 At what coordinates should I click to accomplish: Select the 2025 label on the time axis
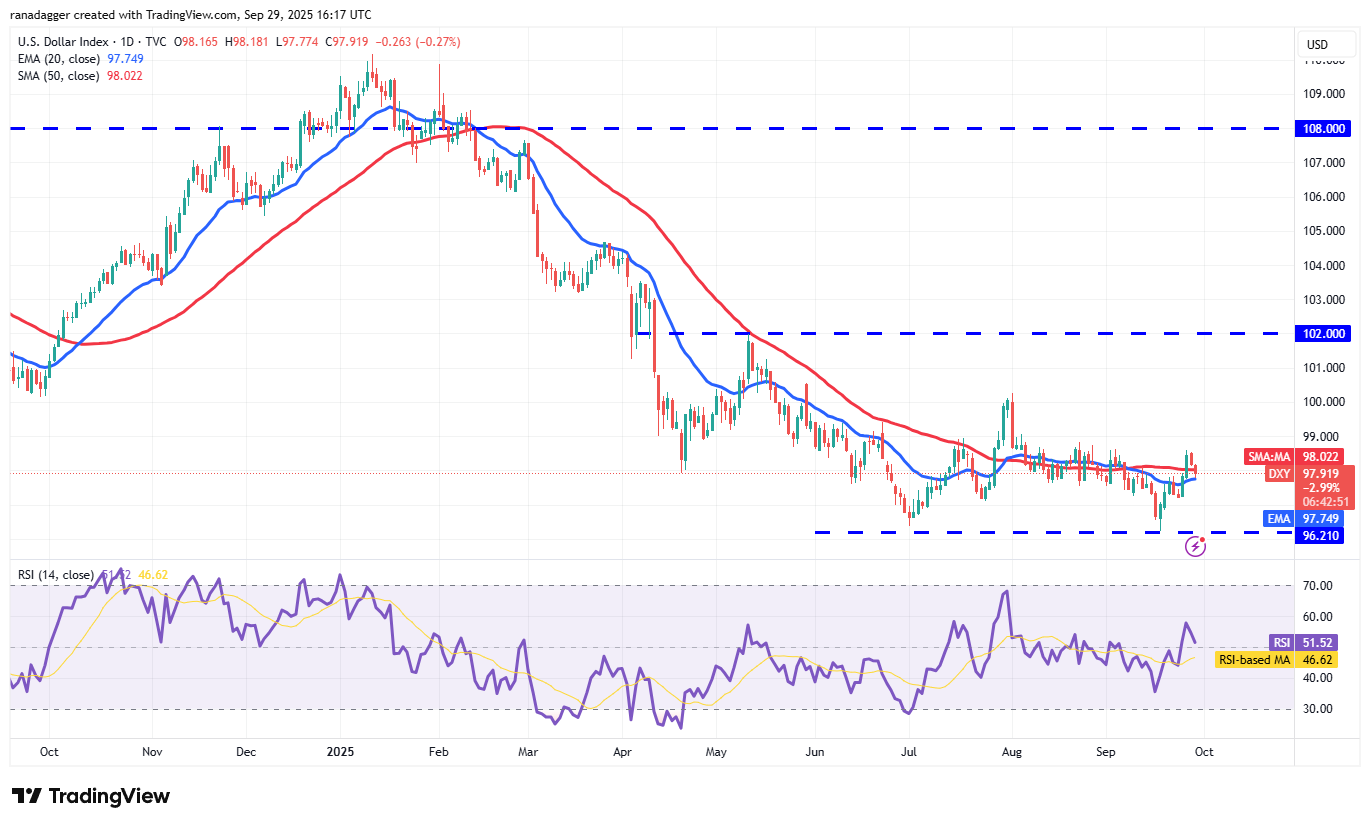pos(340,751)
